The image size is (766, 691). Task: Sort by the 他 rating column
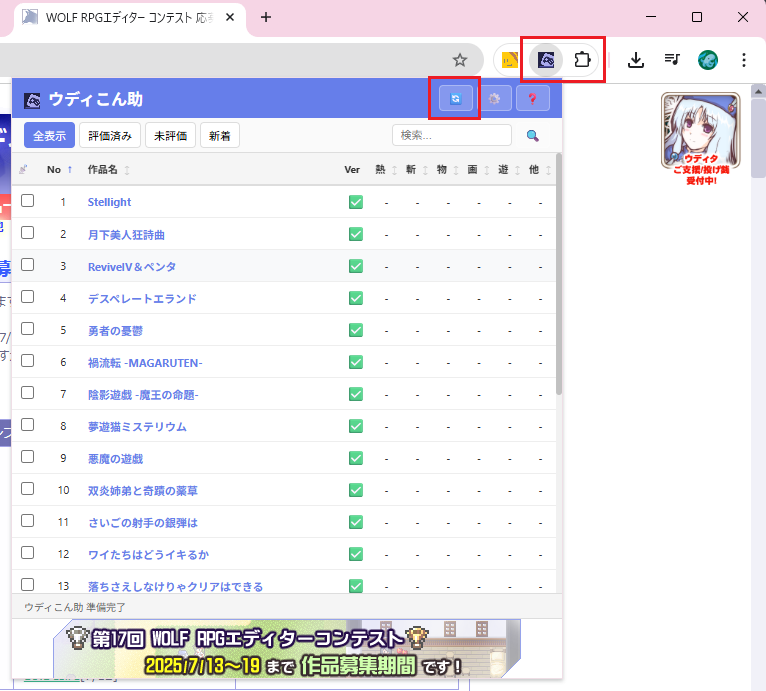click(540, 170)
